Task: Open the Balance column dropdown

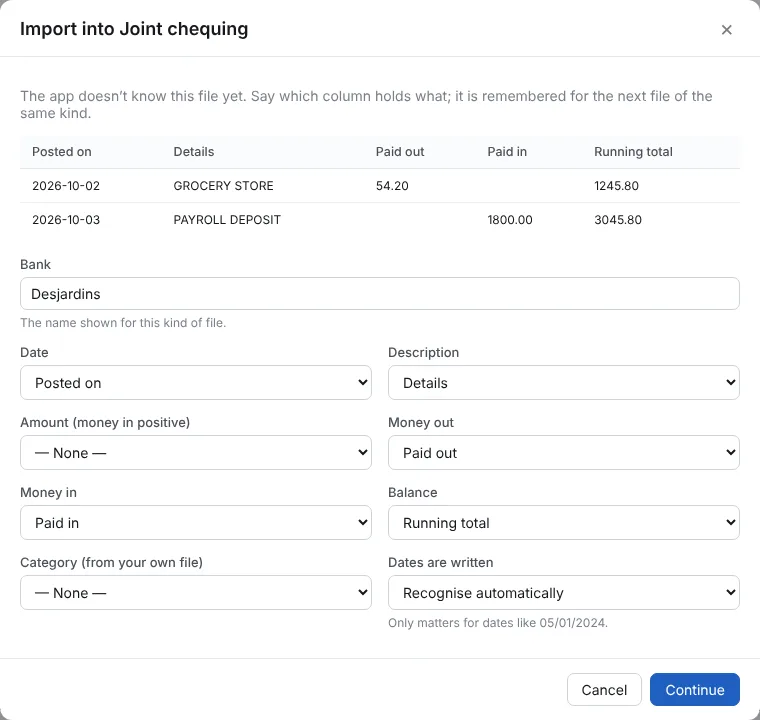Action: (564, 523)
